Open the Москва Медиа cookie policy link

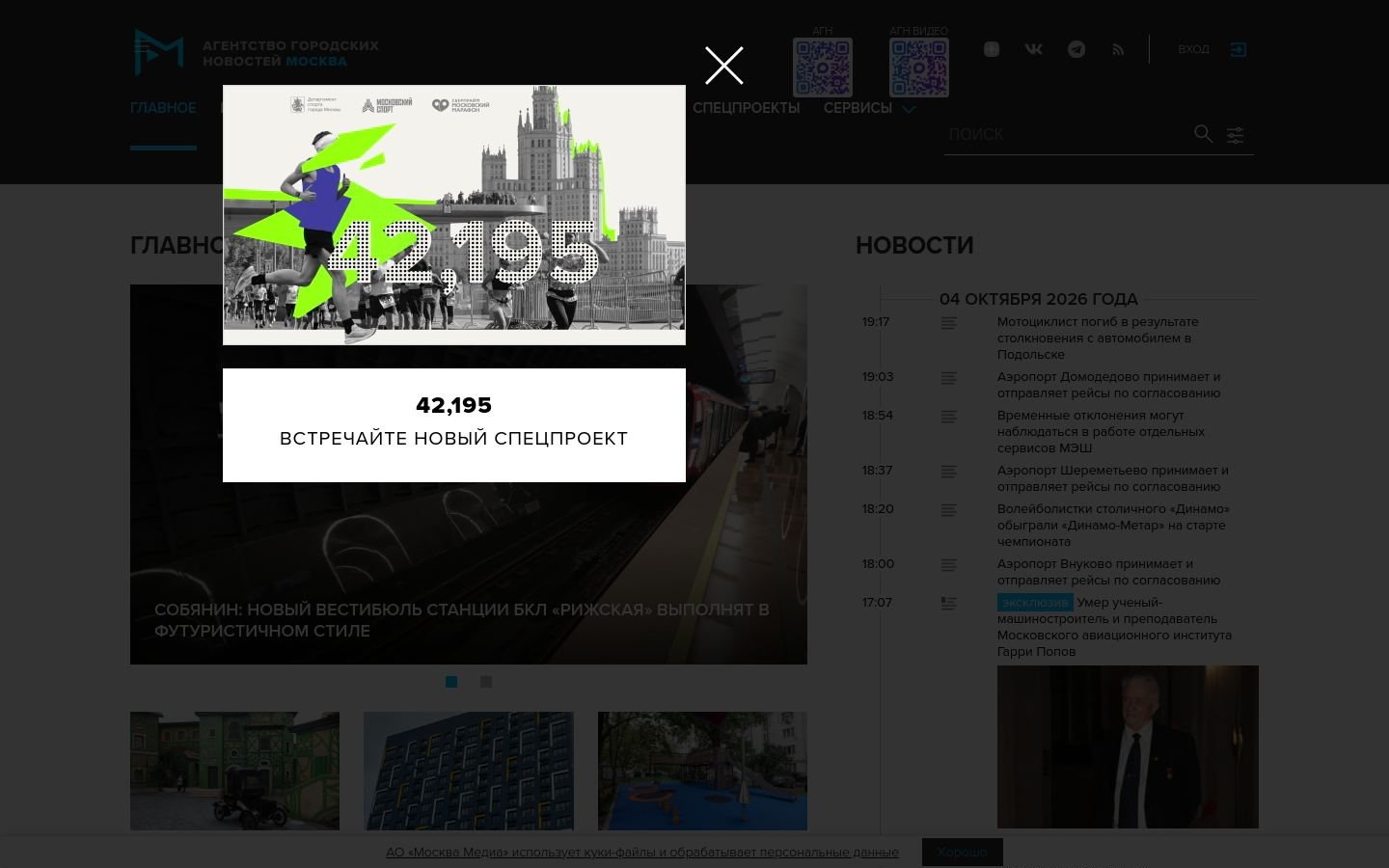tap(642, 852)
